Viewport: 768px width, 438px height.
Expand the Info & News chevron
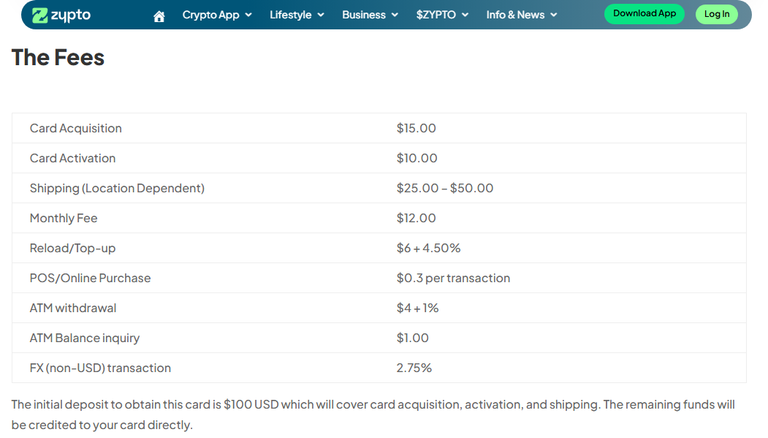[x=554, y=15]
